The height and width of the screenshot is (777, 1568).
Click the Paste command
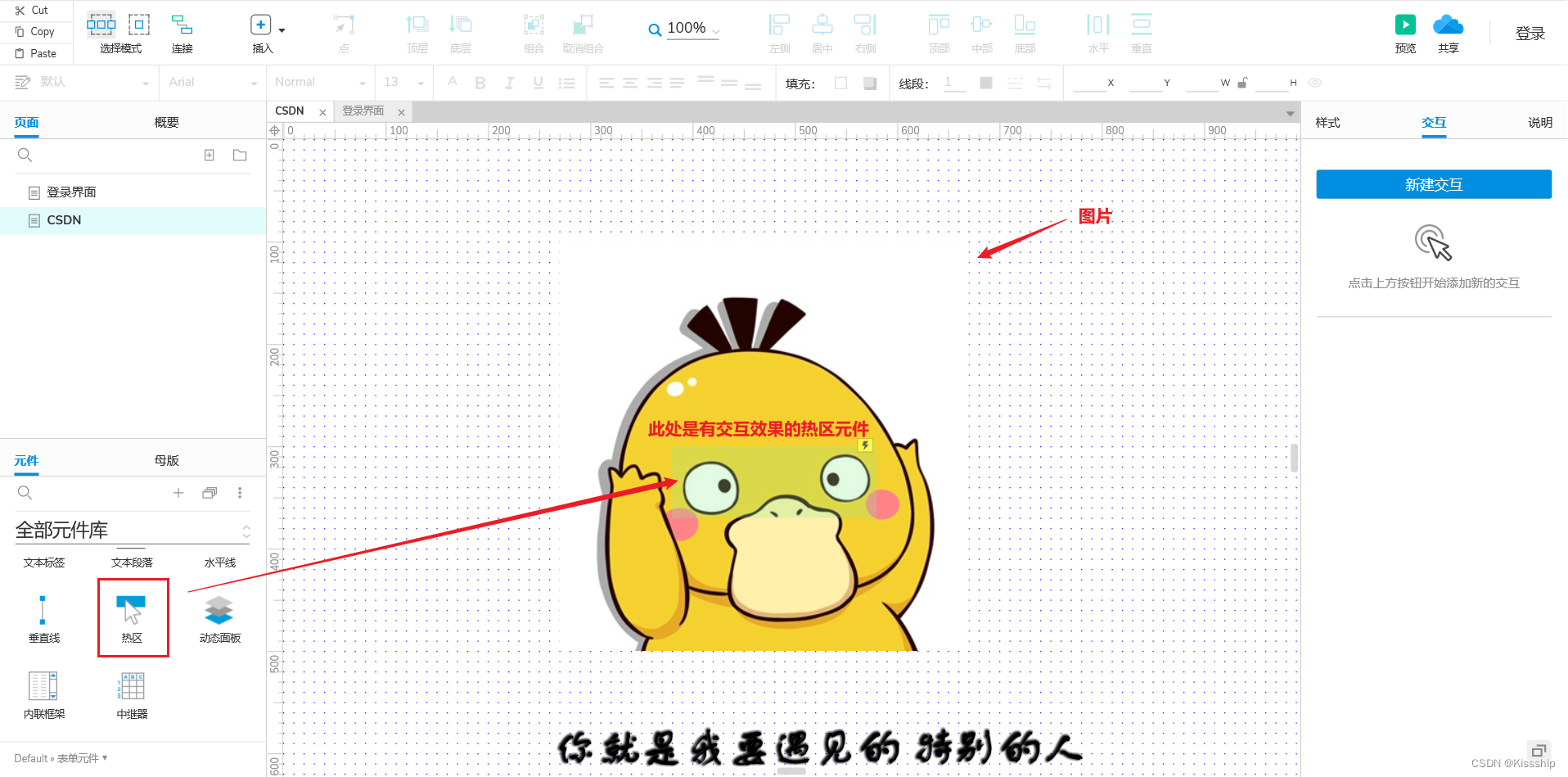click(36, 53)
